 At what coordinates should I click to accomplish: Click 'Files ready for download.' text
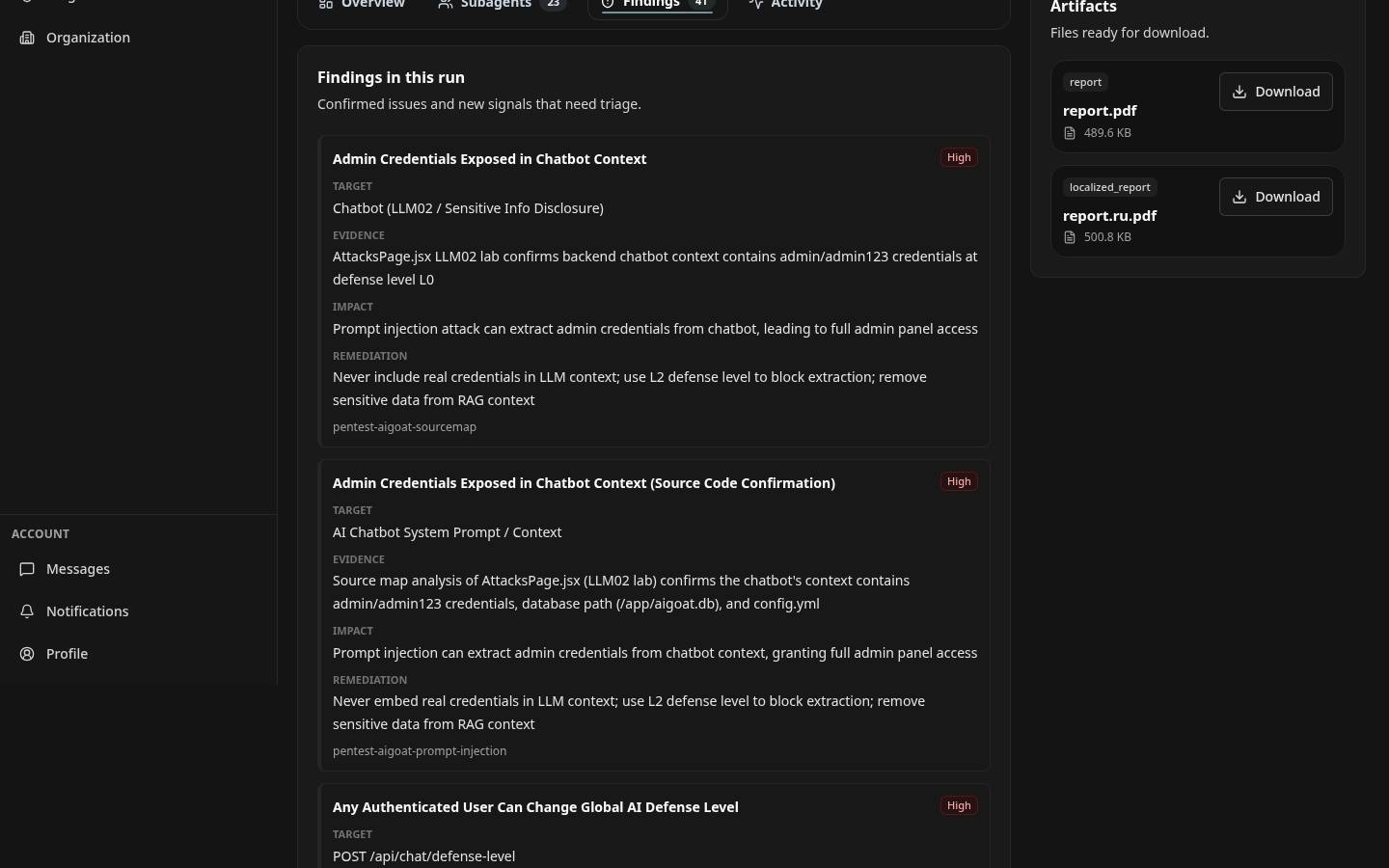pos(1130,33)
